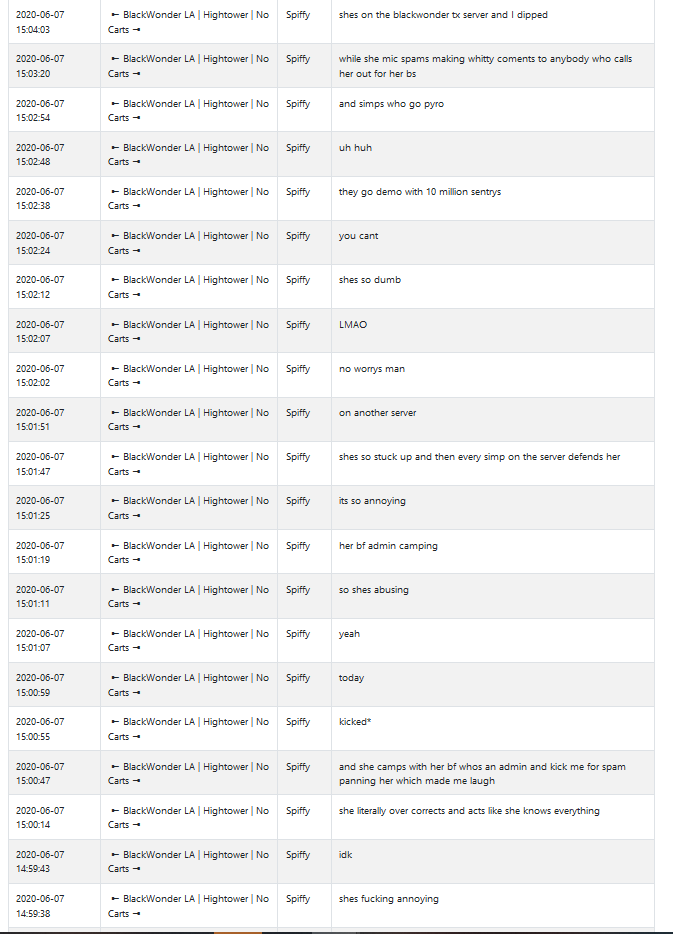Select the 'and simps who go pyro' message
673x934 pixels.
point(391,104)
